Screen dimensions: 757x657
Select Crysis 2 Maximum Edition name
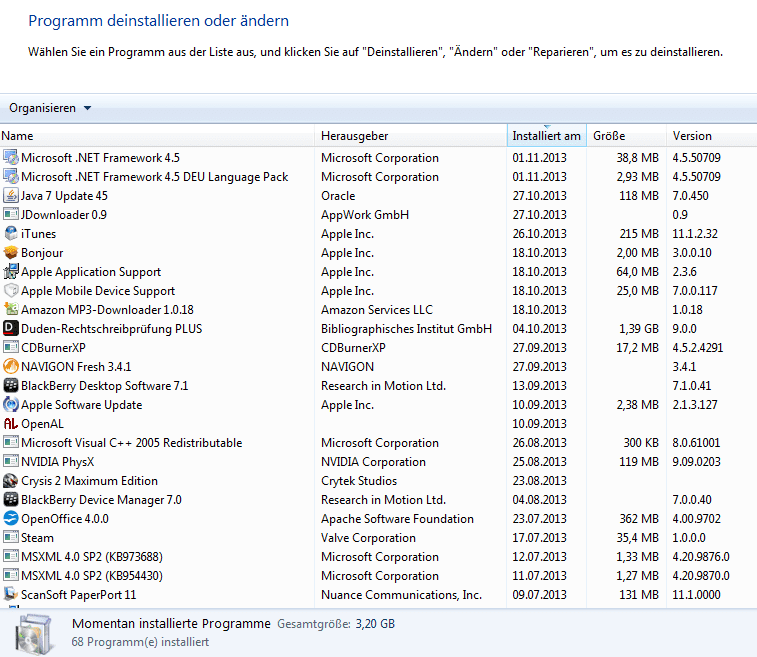pyautogui.click(x=89, y=481)
